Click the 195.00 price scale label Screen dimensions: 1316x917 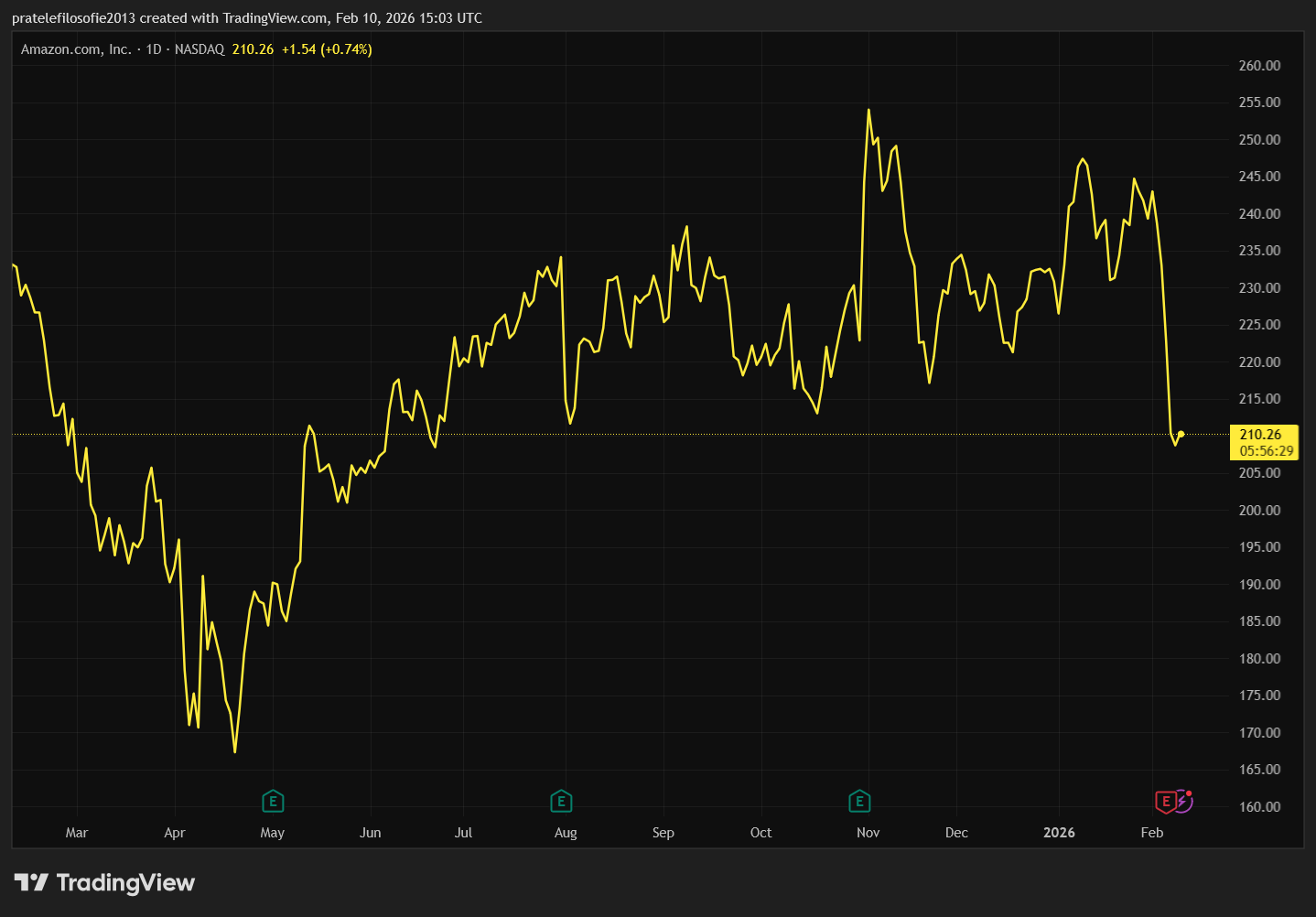(1259, 547)
